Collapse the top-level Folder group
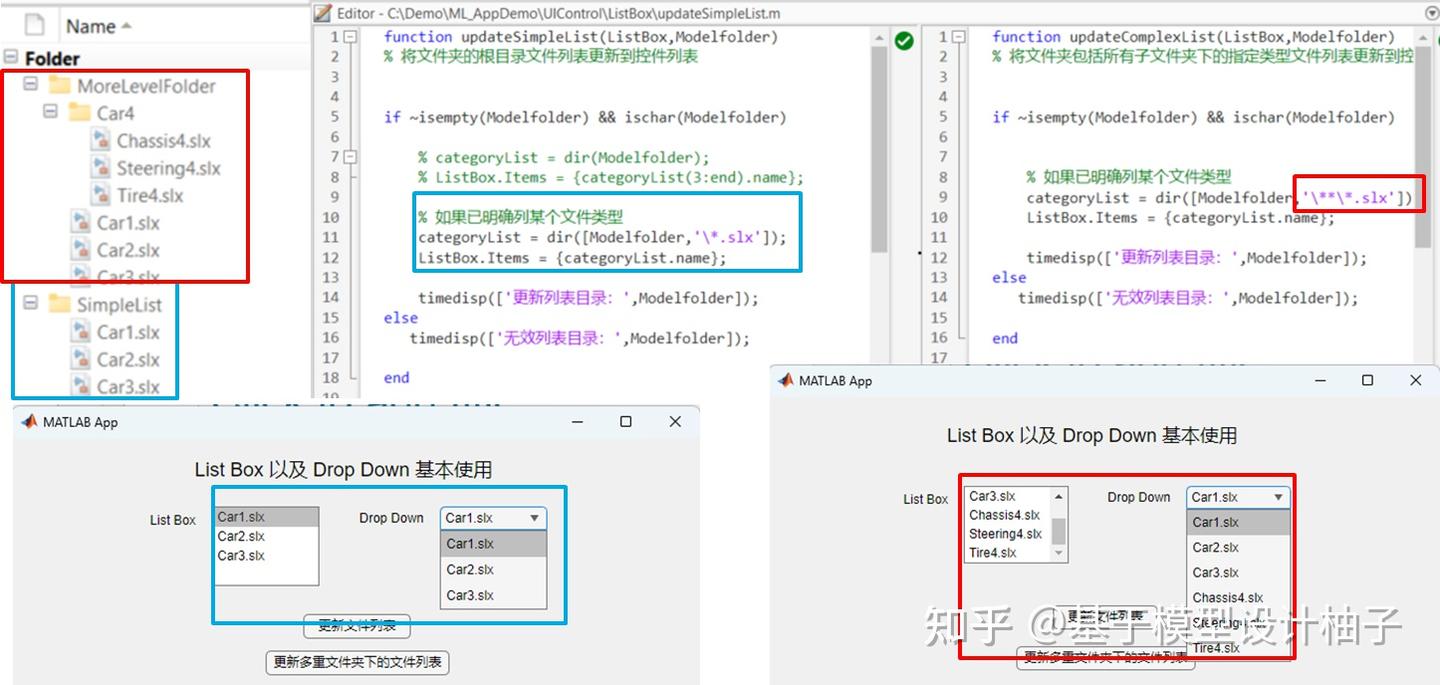This screenshot has width=1440, height=685. click(x=11, y=57)
